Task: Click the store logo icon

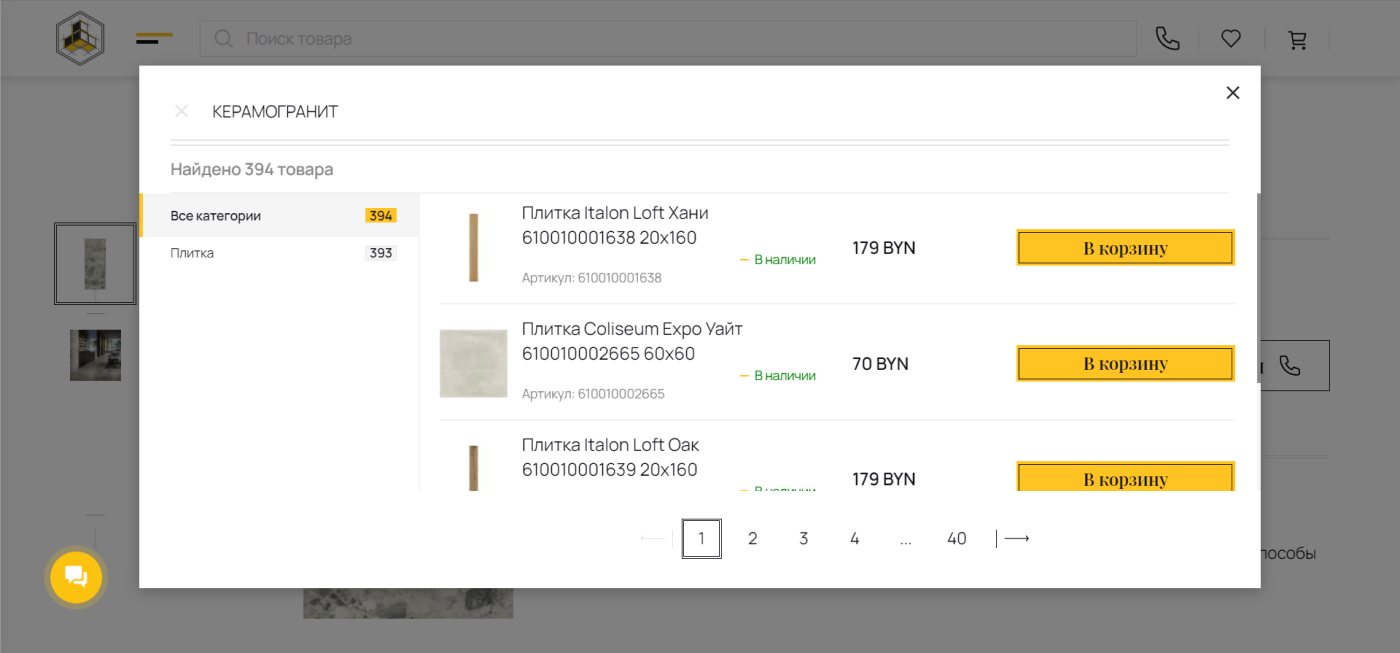Action: pos(80,38)
